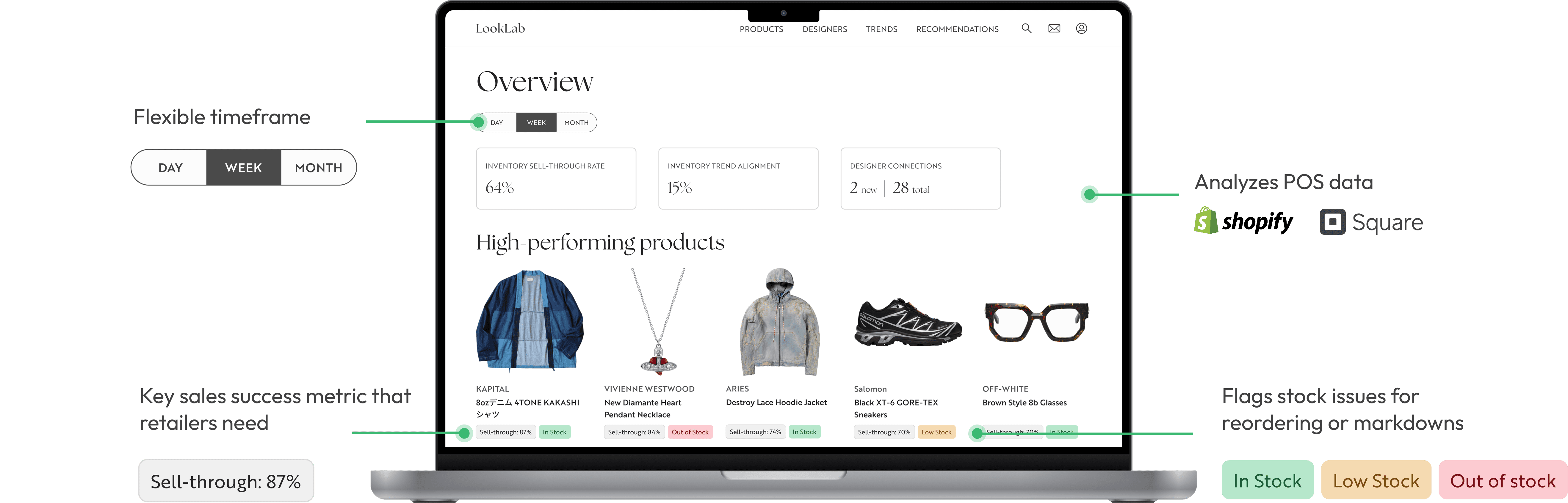Viewport: 1568px width, 503px height.
Task: Switch the dashboard timeframe to DAY
Action: pyautogui.click(x=497, y=123)
